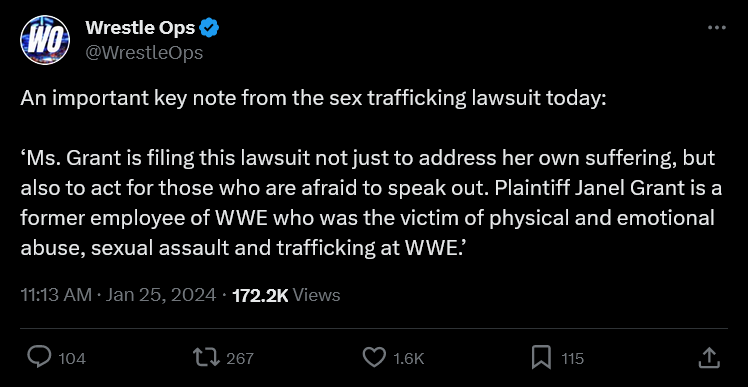Click the 1.6K likes count
The height and width of the screenshot is (387, 748).
coord(407,359)
